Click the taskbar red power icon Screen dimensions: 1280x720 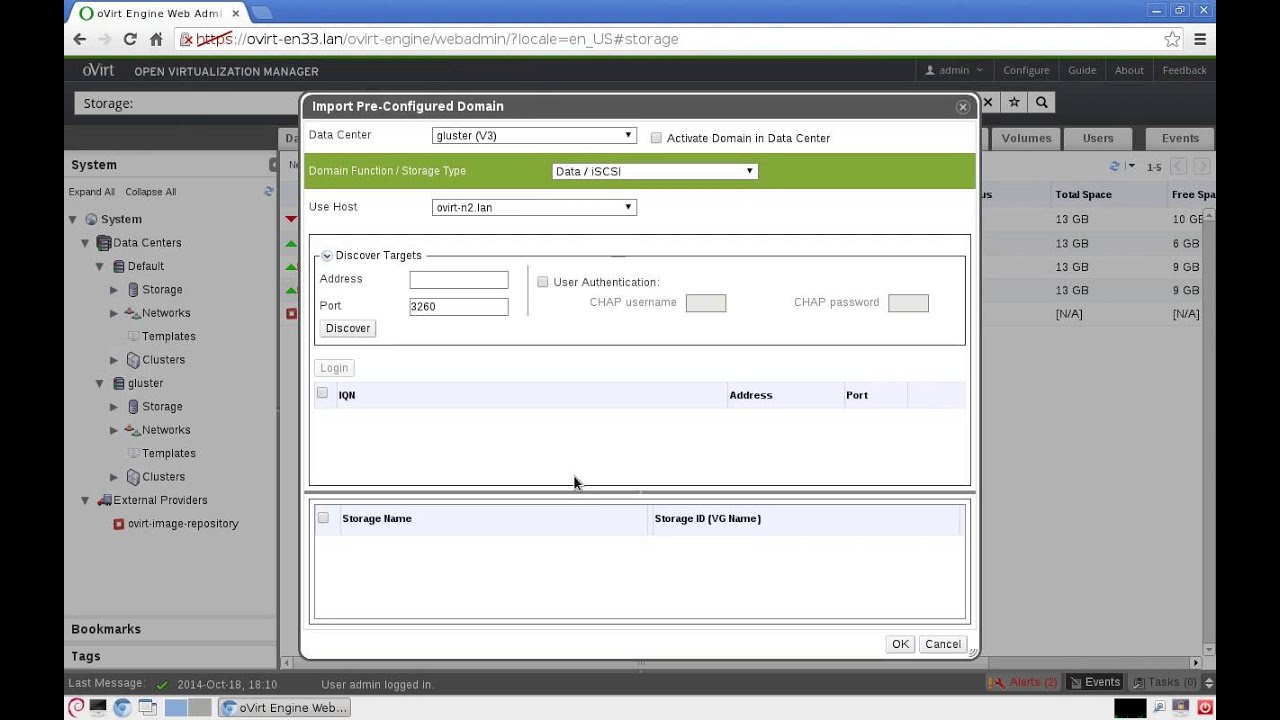(1205, 707)
